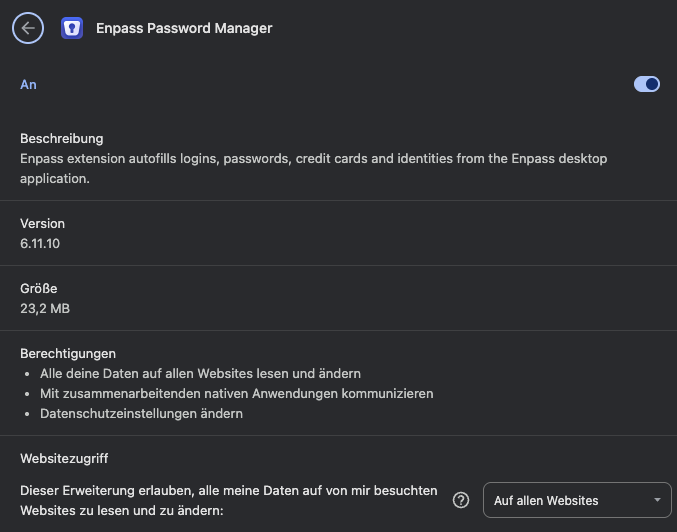Click the "Größe" label

pyautogui.click(x=39, y=289)
